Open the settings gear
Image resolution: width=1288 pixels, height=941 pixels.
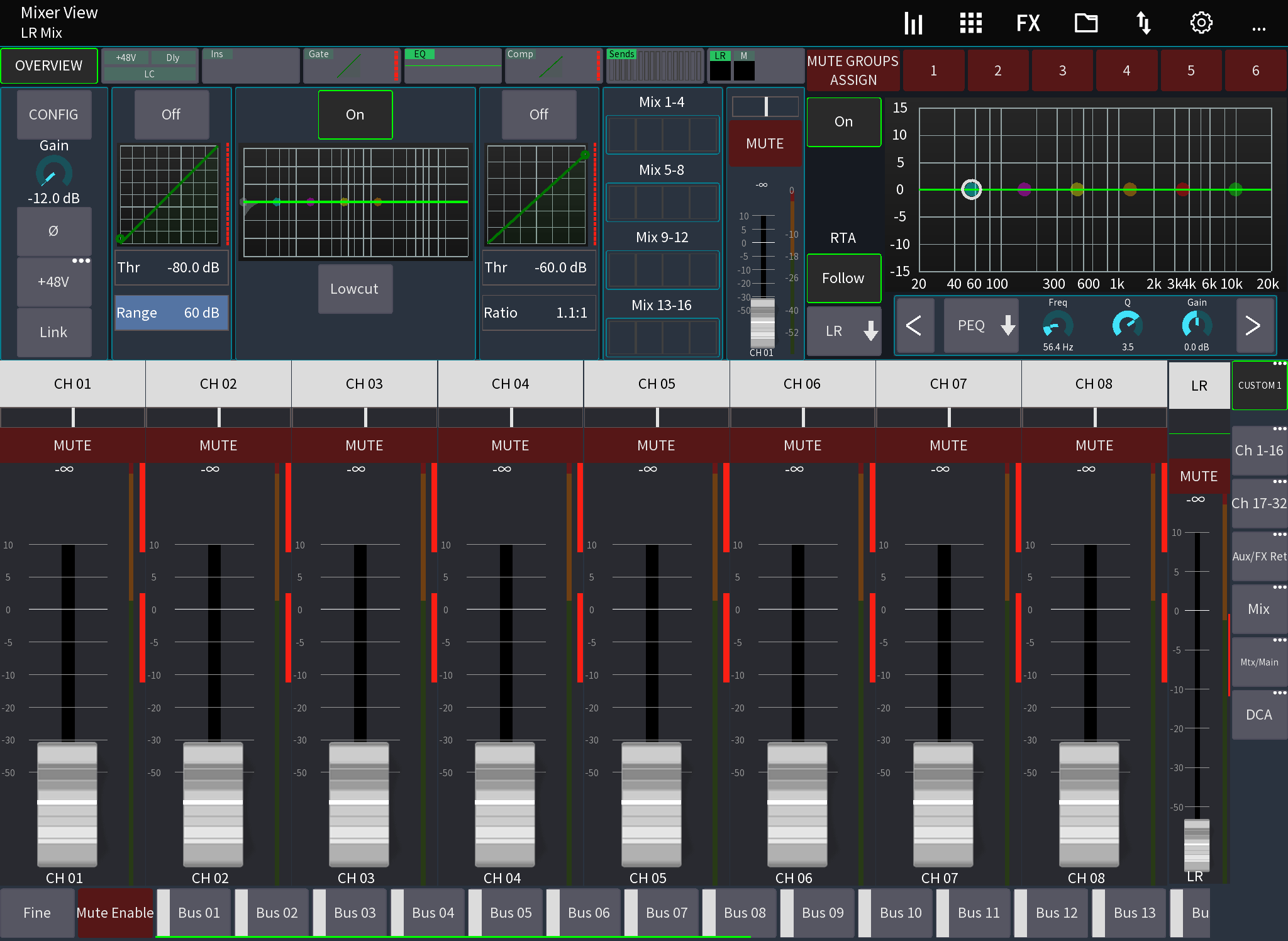coord(1201,23)
